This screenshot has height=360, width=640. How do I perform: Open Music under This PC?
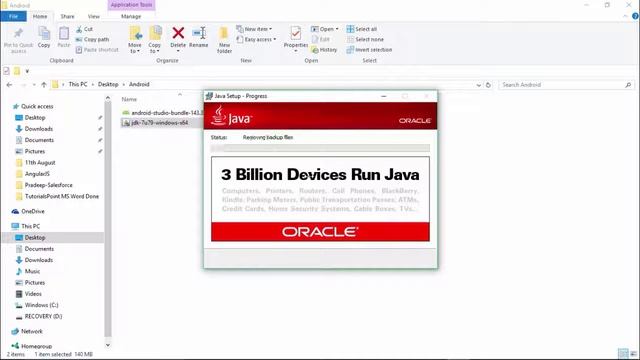(x=32, y=271)
